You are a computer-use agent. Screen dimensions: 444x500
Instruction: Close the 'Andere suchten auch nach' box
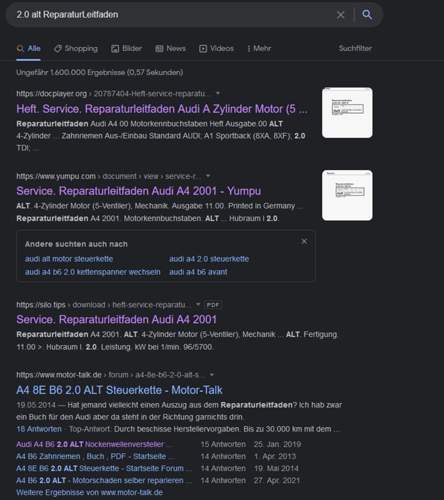pos(304,241)
